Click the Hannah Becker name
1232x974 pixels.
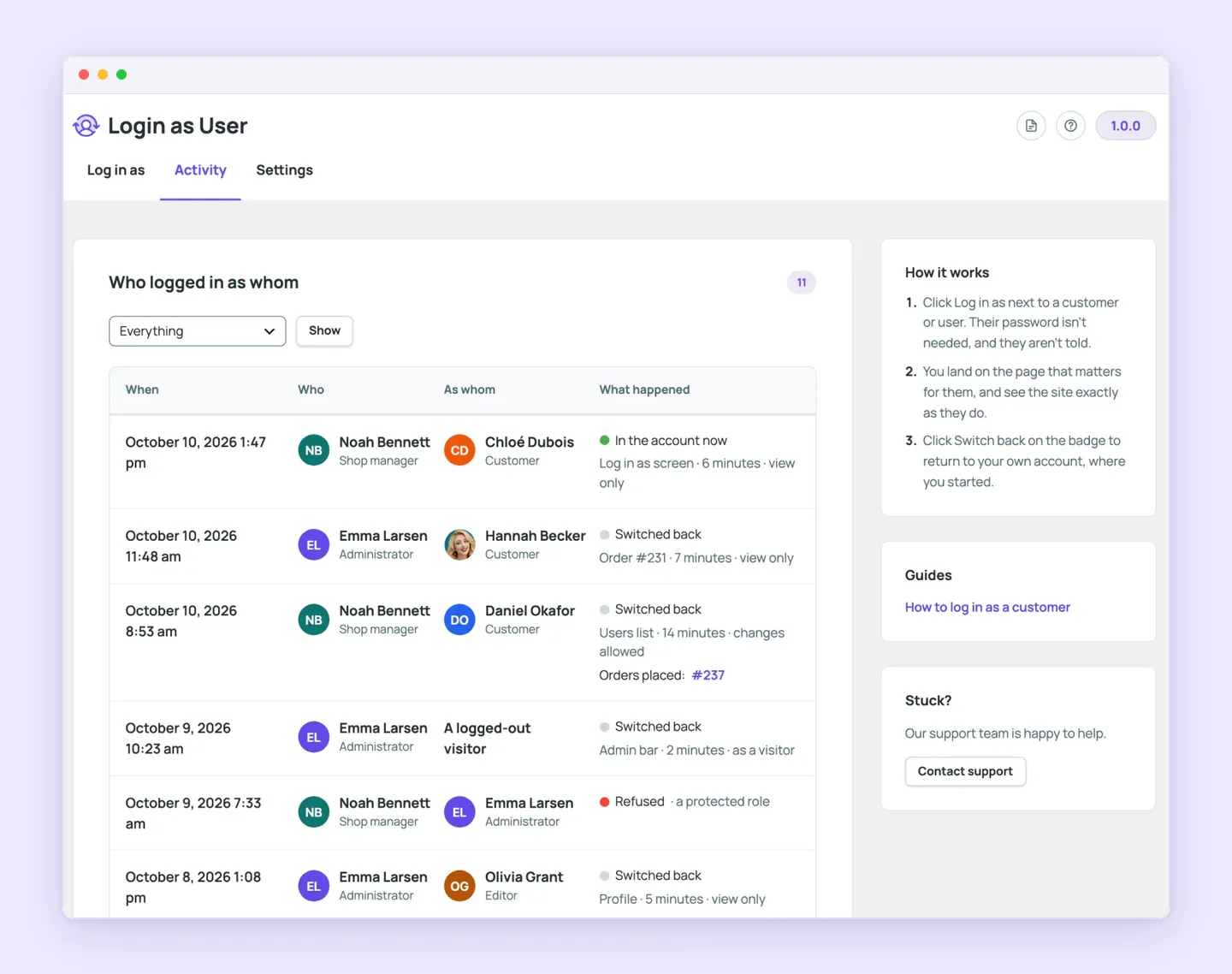pos(536,536)
